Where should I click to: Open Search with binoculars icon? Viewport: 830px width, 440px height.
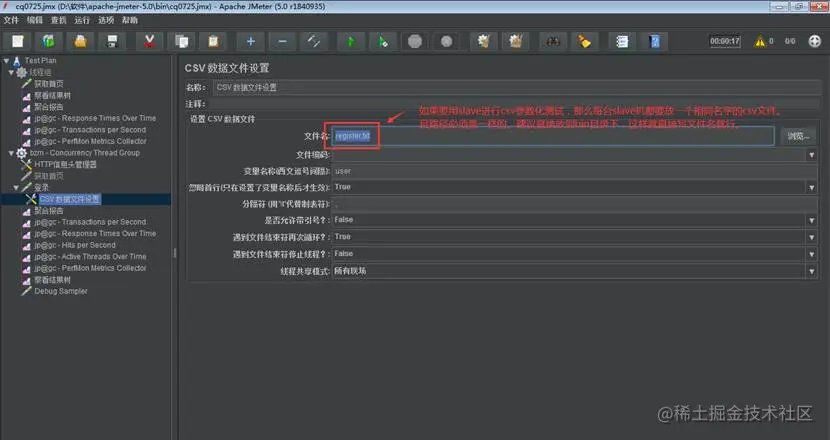click(553, 41)
